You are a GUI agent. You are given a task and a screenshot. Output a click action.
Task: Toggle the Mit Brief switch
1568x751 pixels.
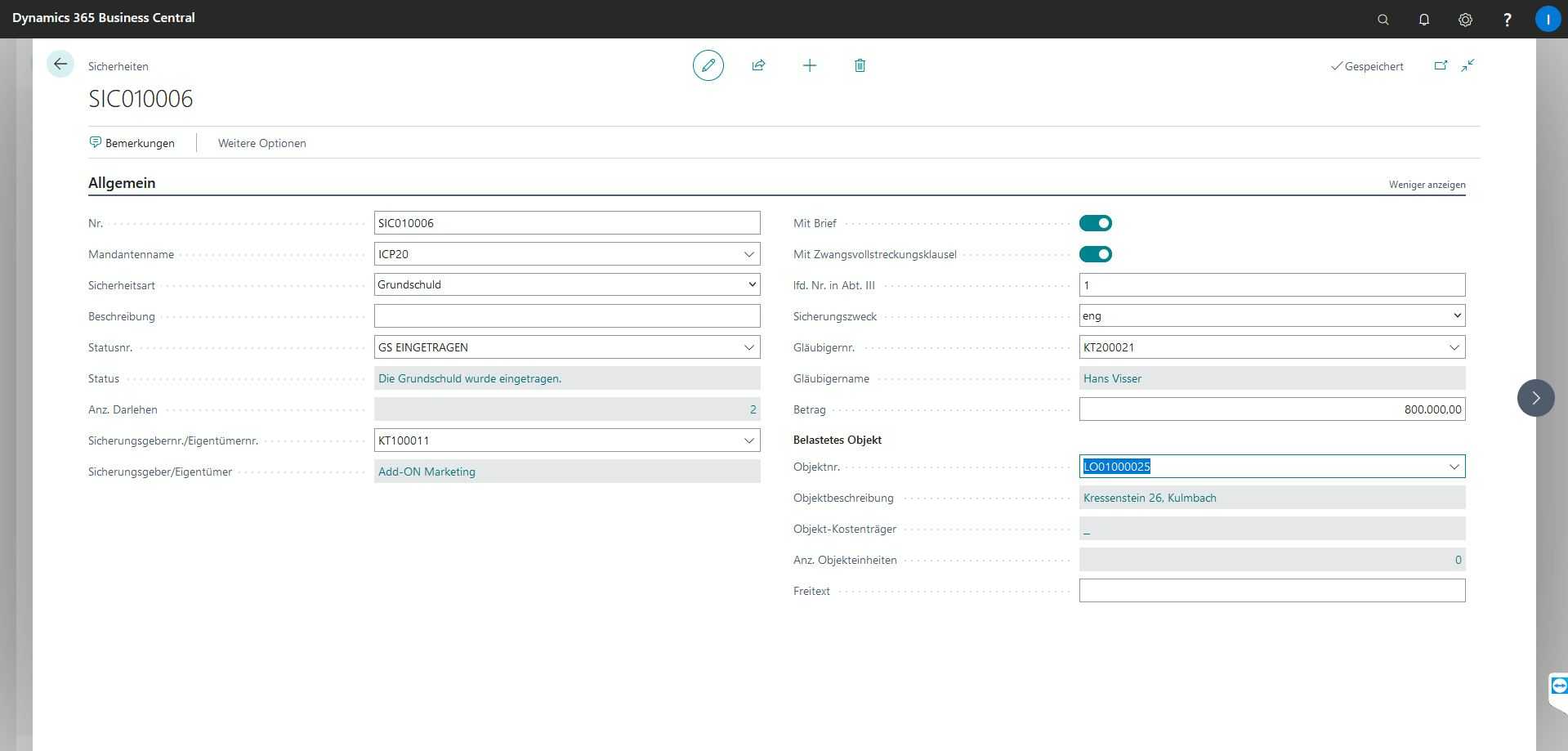[1095, 223]
